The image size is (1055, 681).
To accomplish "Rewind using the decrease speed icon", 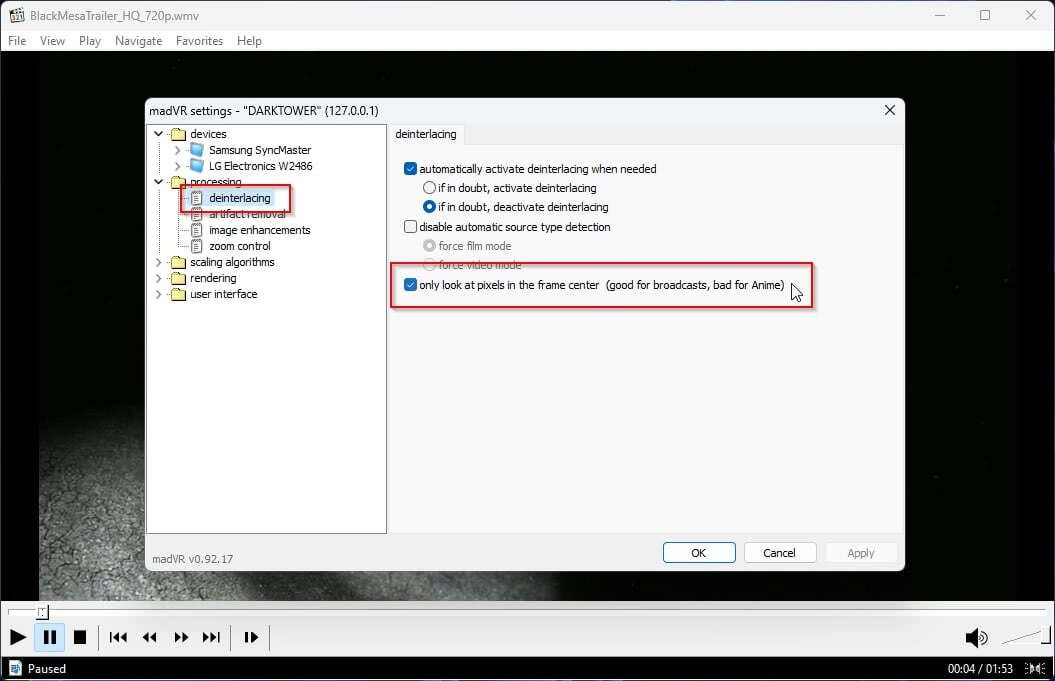I will pyautogui.click(x=149, y=637).
